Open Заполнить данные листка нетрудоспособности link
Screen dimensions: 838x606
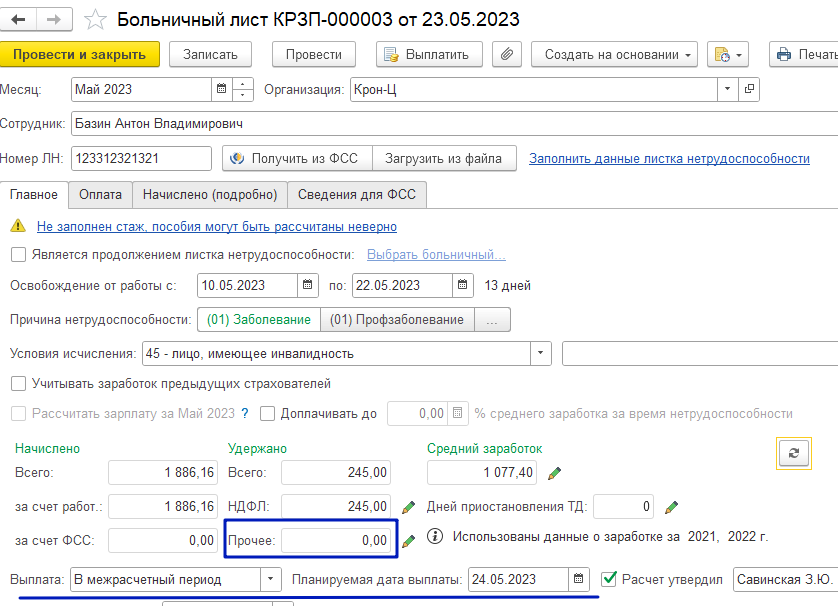point(669,158)
